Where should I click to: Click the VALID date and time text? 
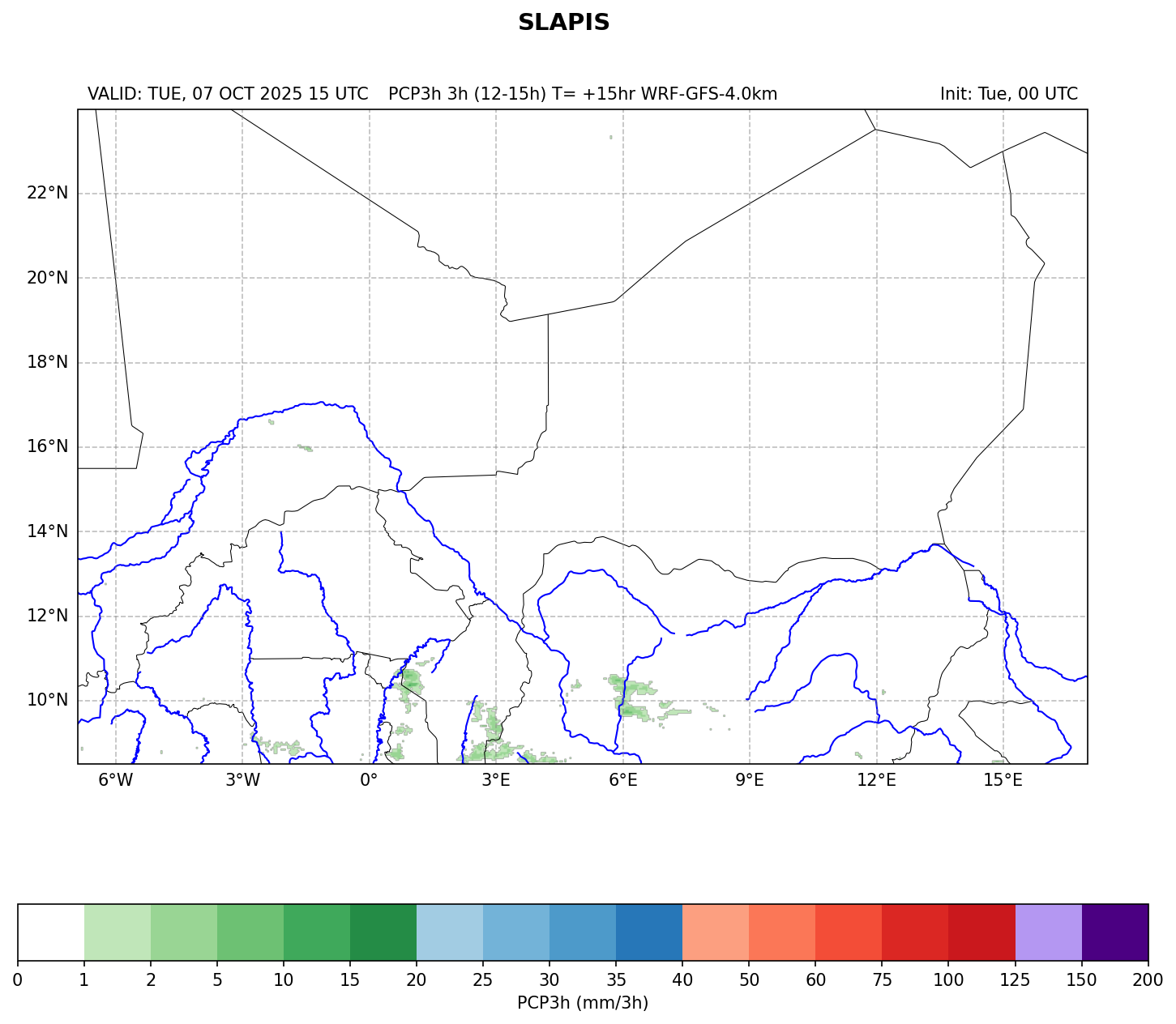228,94
